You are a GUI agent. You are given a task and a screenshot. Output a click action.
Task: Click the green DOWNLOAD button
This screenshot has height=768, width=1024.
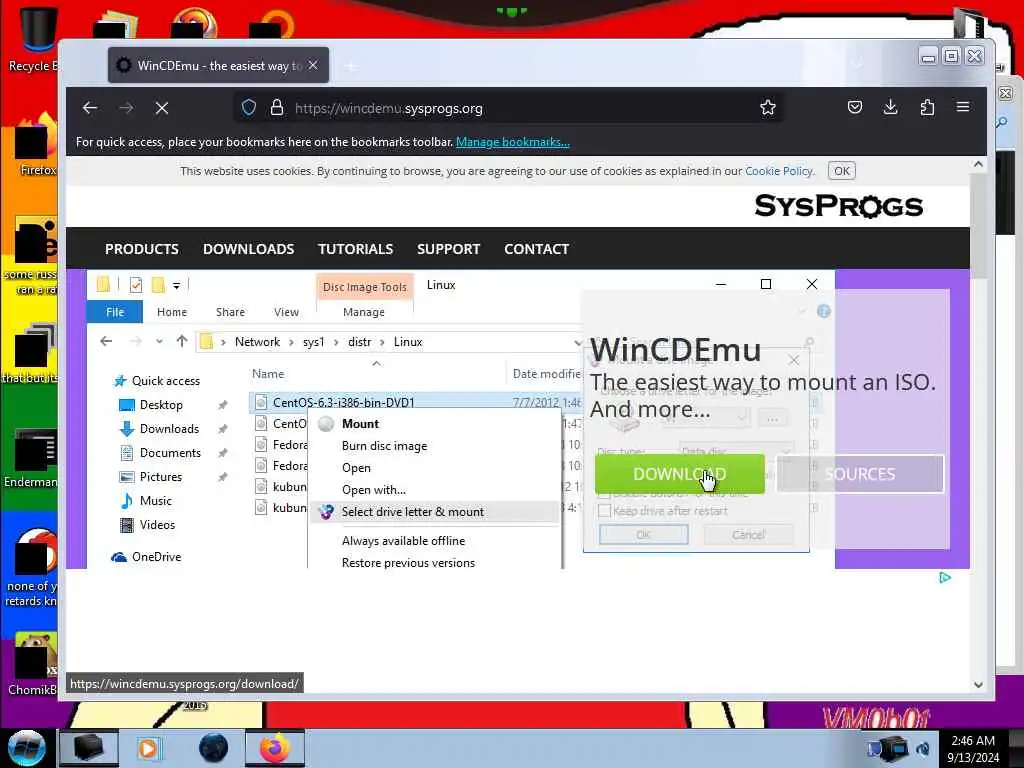pyautogui.click(x=679, y=473)
